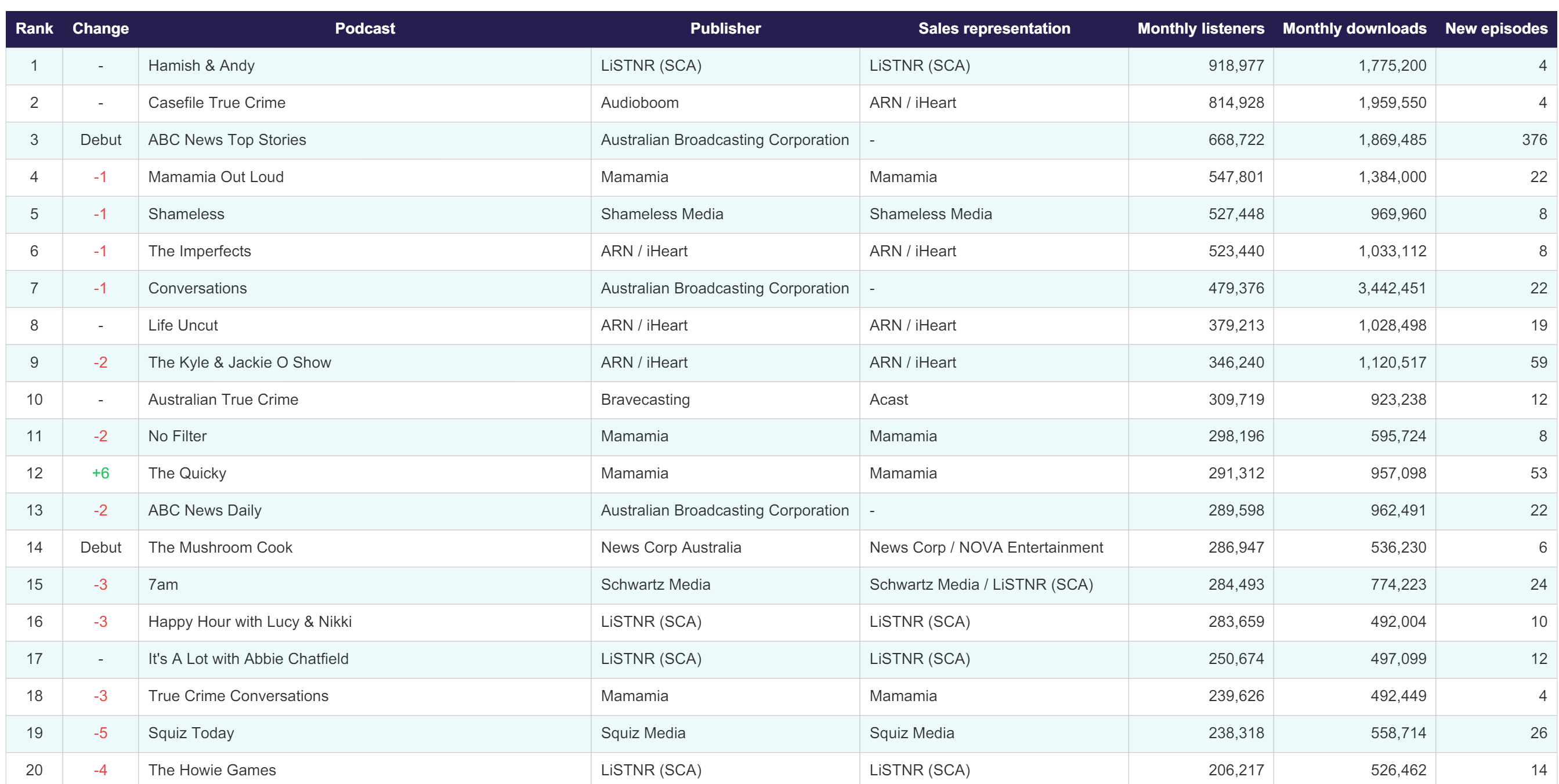Click the 59 new episodes value
Image resolution: width=1559 pixels, height=784 pixels.
(1539, 362)
